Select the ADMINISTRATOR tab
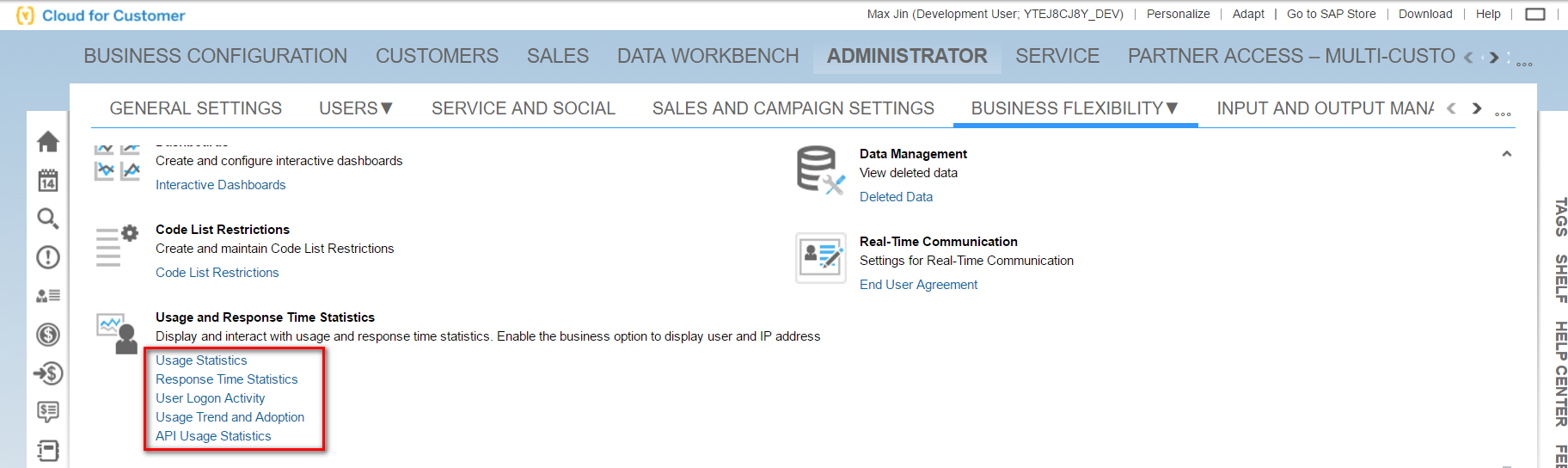1568x468 pixels. pyautogui.click(x=907, y=56)
